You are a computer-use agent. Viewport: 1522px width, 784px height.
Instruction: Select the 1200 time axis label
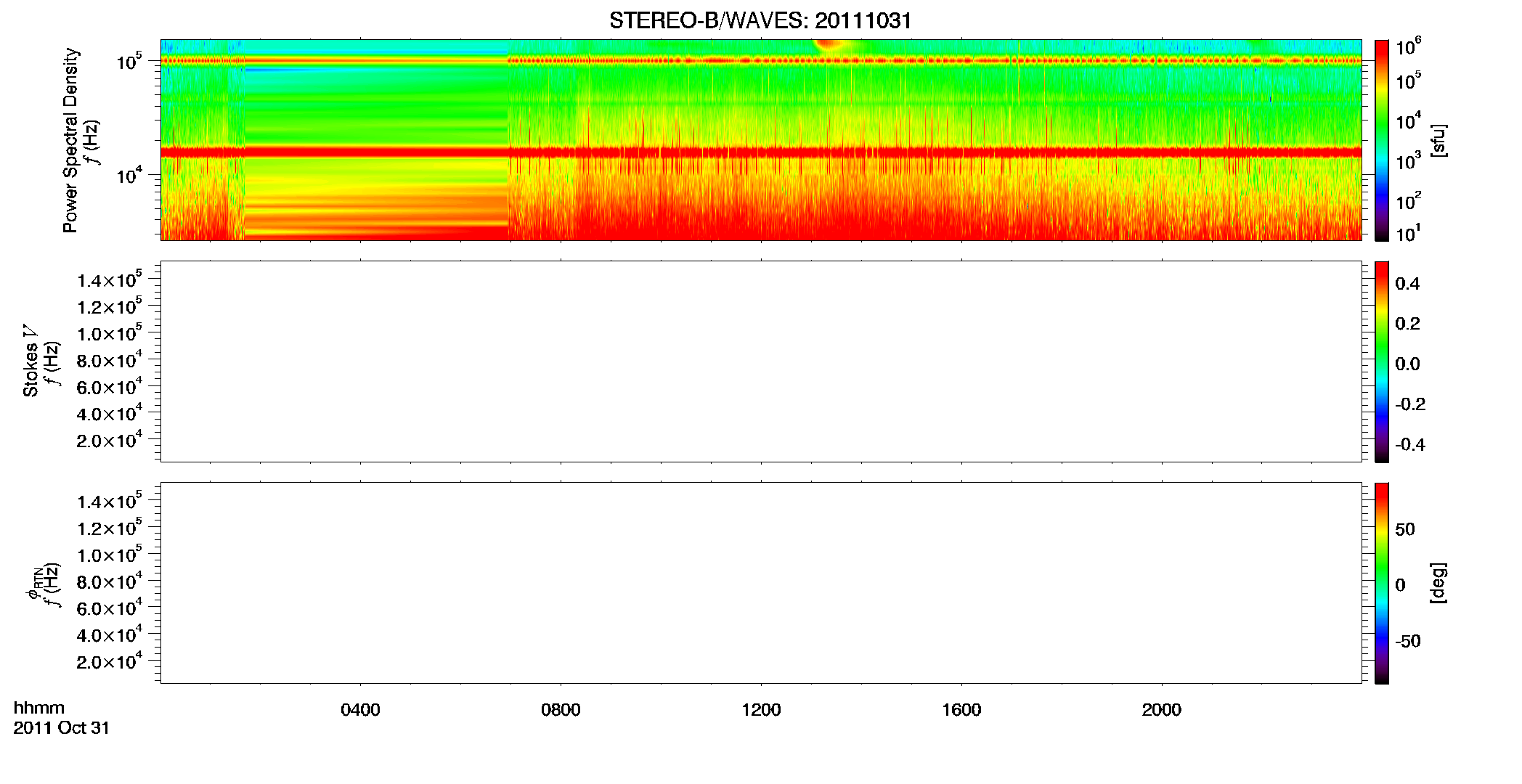click(x=761, y=709)
